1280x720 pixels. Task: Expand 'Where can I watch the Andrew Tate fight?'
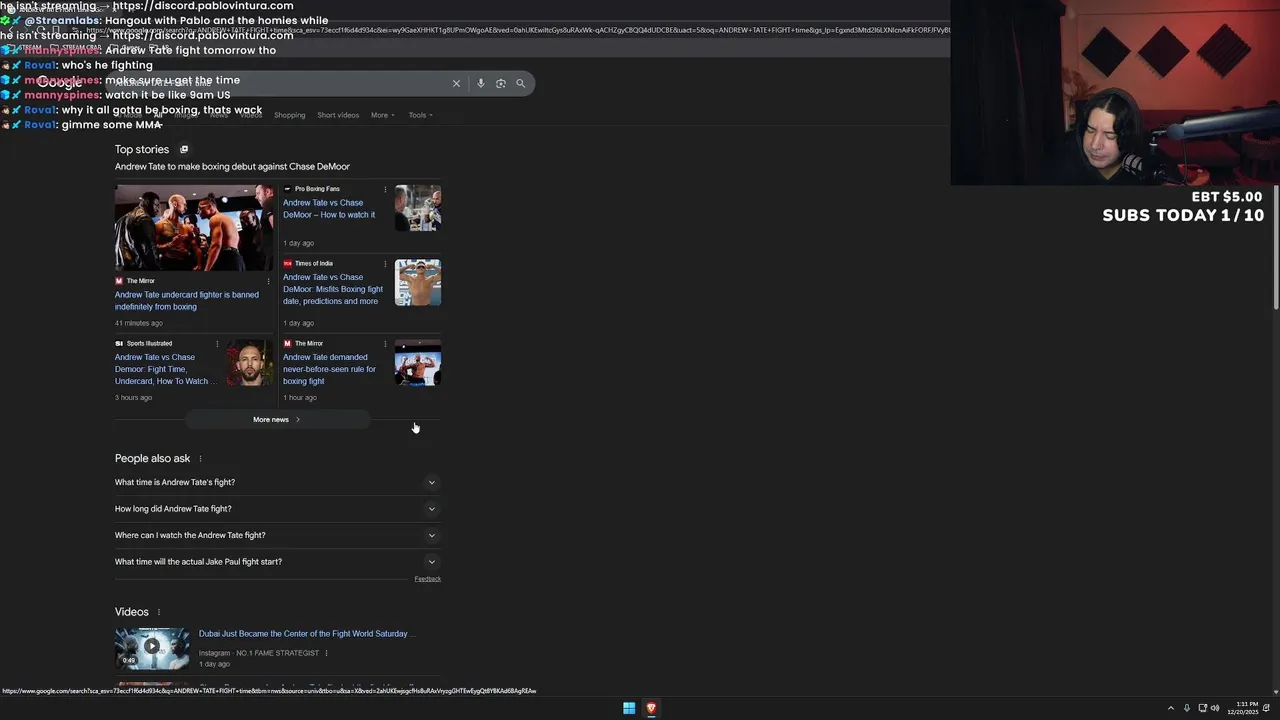pos(278,535)
